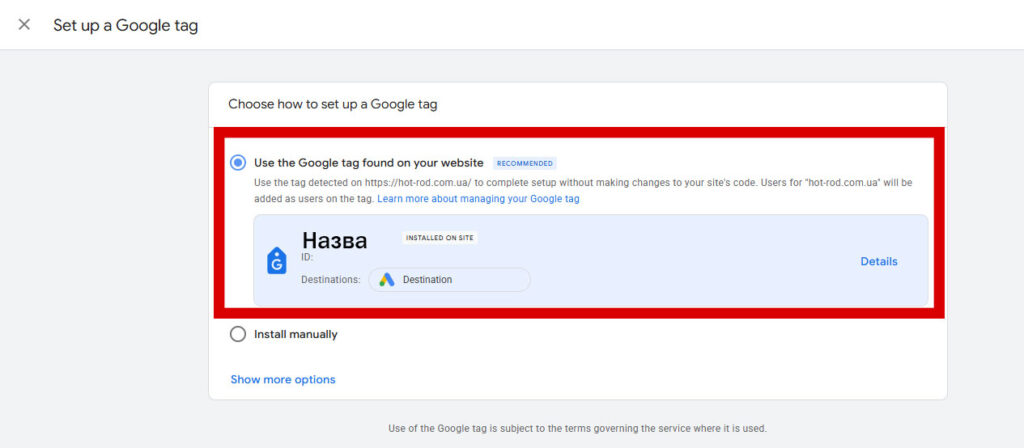Open 'Learn more about managing your Google tag'
The height and width of the screenshot is (448, 1024).
pyautogui.click(x=478, y=199)
